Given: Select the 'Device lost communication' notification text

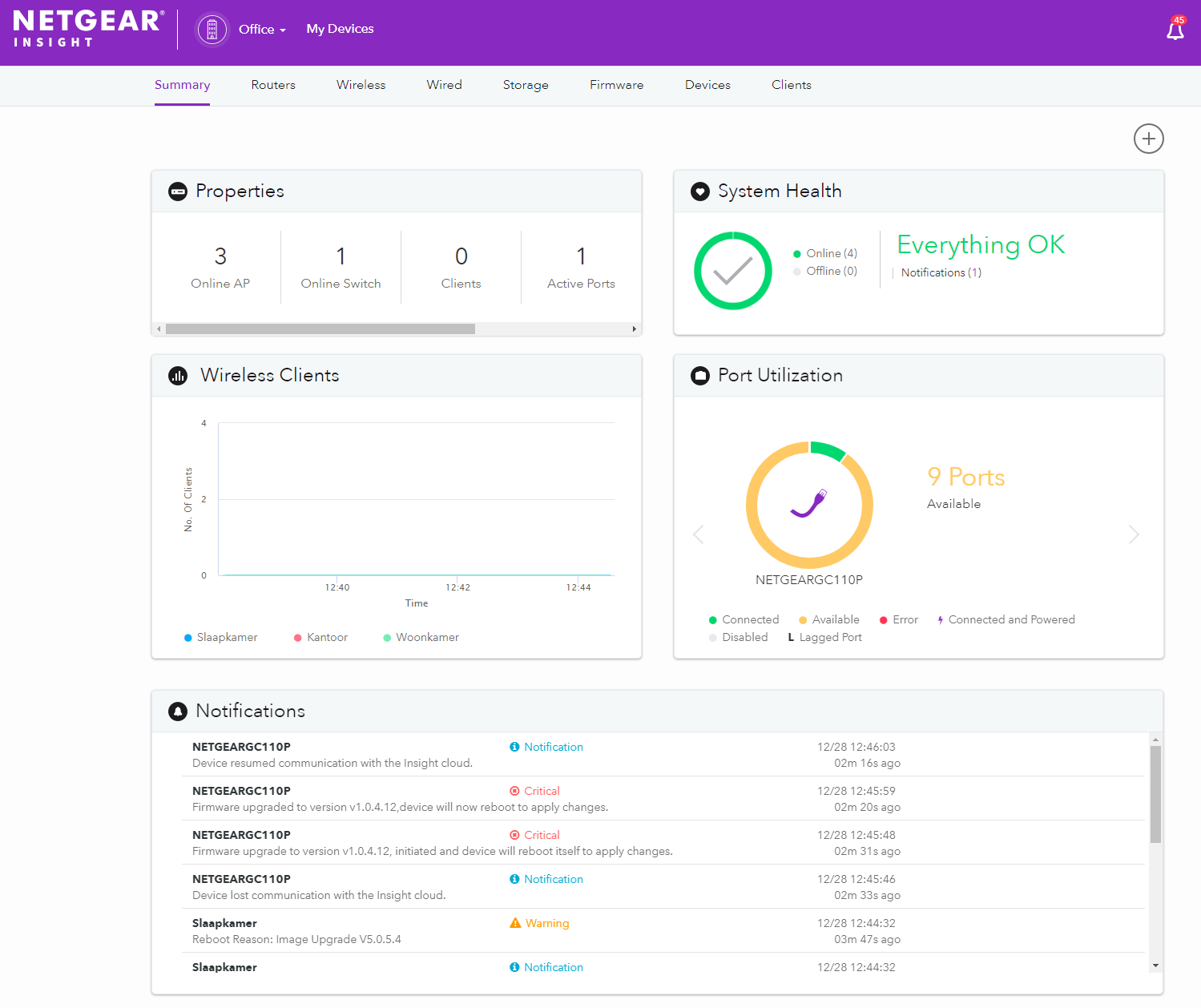Looking at the screenshot, I should [x=319, y=896].
